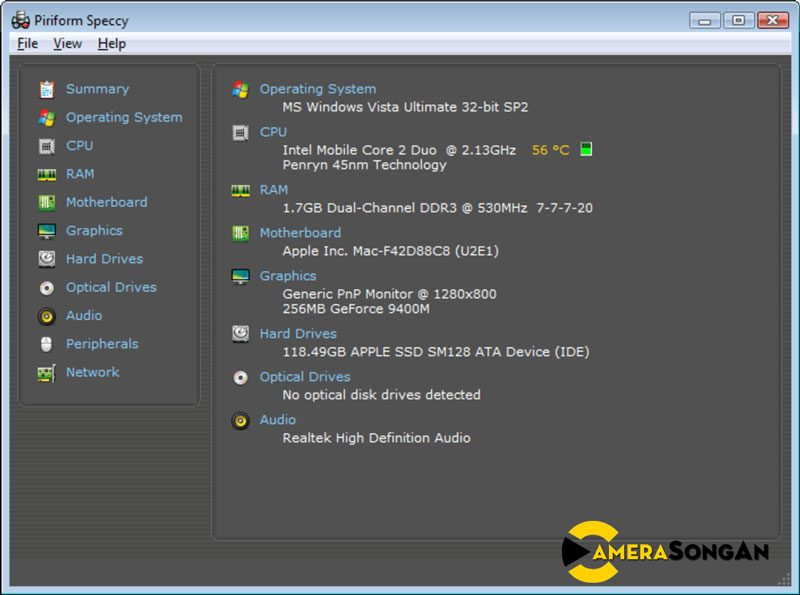This screenshot has width=800, height=595.
Task: Click the Operating System heading link in summary
Action: point(318,89)
